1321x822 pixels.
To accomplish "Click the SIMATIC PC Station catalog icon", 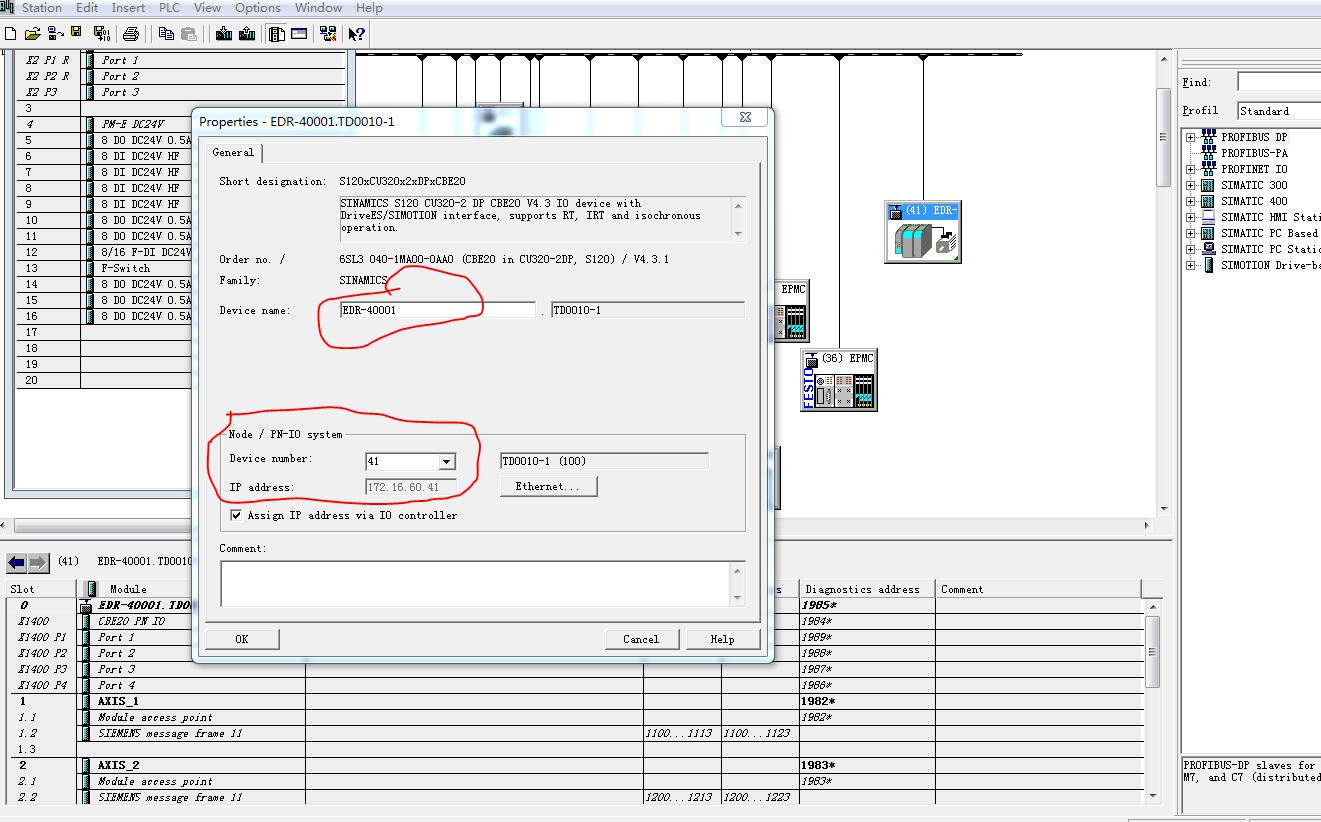I will [x=1208, y=249].
